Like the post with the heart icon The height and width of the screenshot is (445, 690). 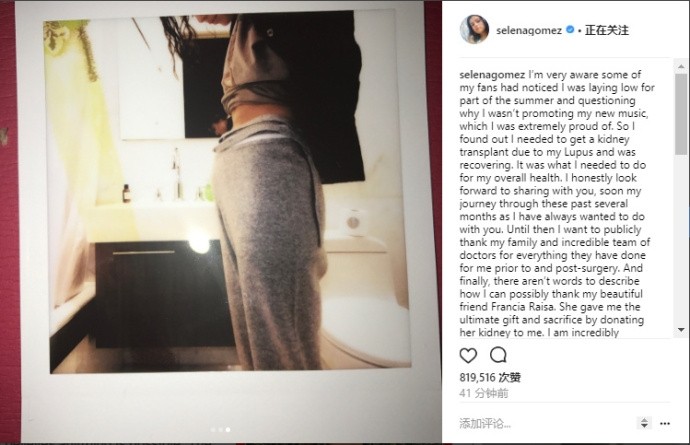468,355
